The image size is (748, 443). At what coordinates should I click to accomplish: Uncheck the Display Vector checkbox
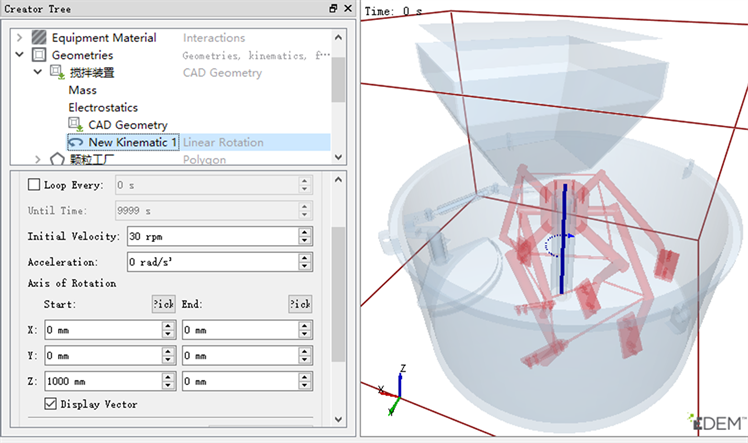point(50,404)
